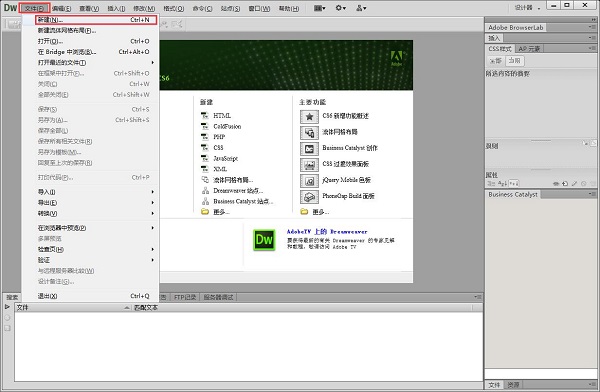Screen dimensions: 600x392
Task: Click the 更多 folder icon under 新建
Action: [x=205, y=212]
